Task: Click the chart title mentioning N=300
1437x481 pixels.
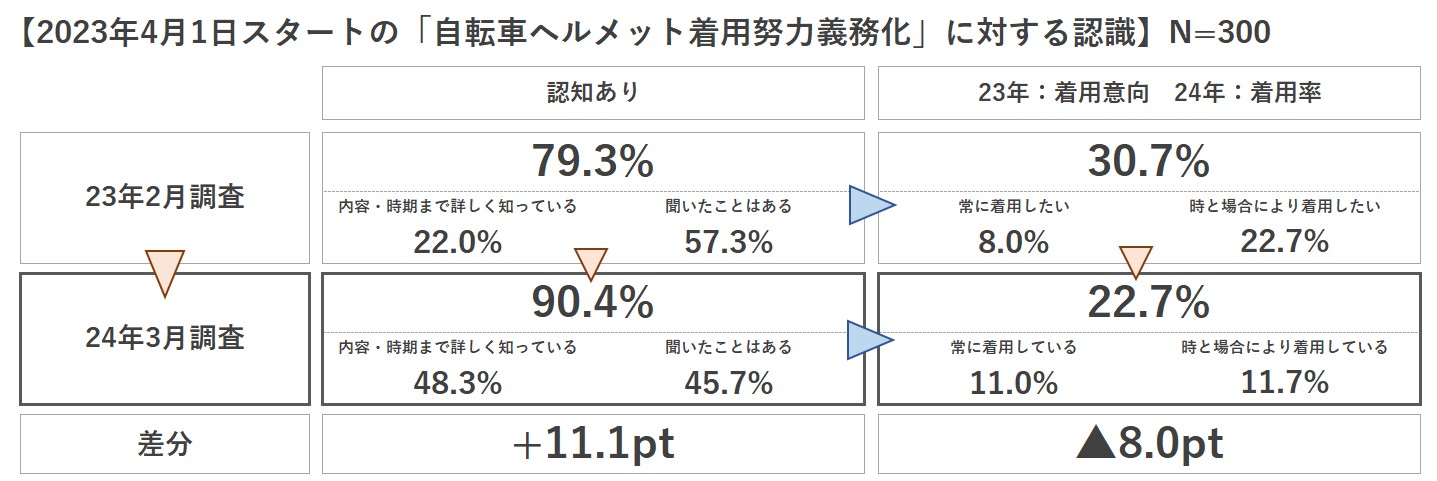Action: point(644,34)
